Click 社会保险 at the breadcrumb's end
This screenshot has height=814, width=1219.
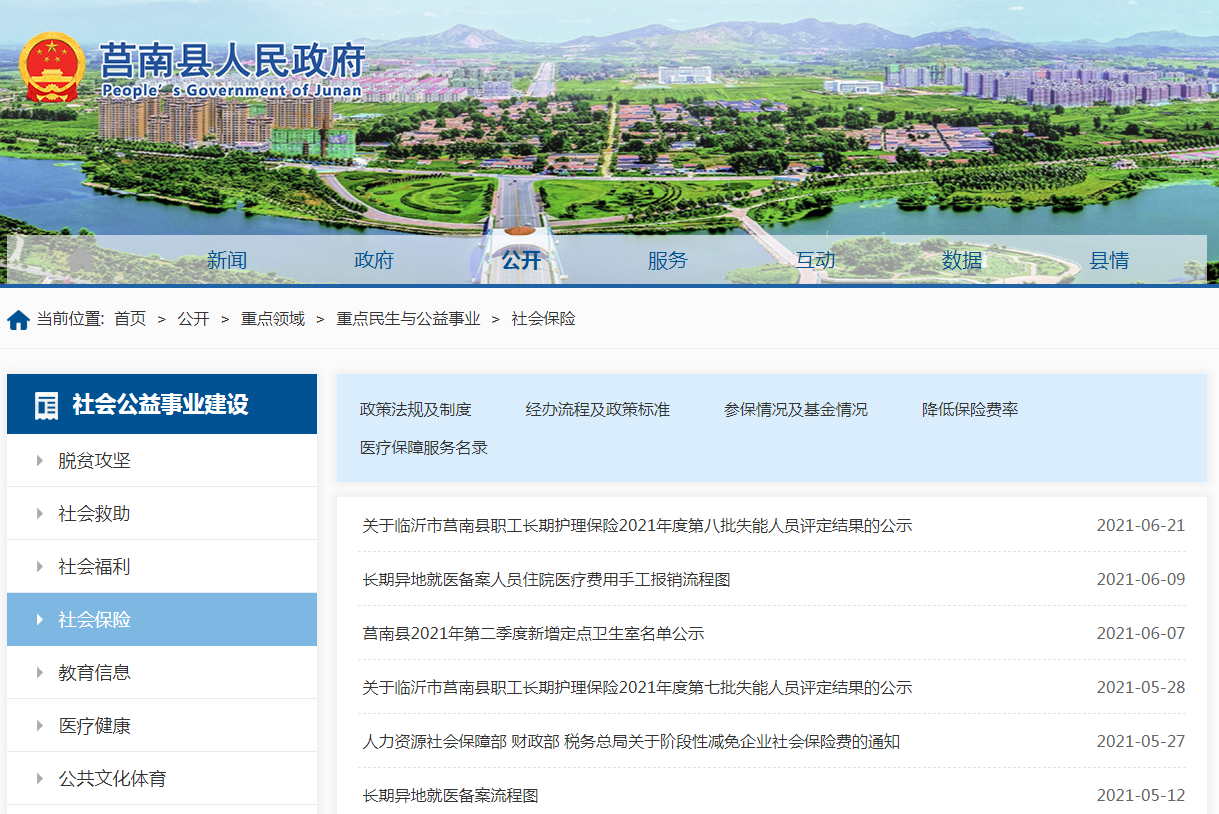[544, 319]
